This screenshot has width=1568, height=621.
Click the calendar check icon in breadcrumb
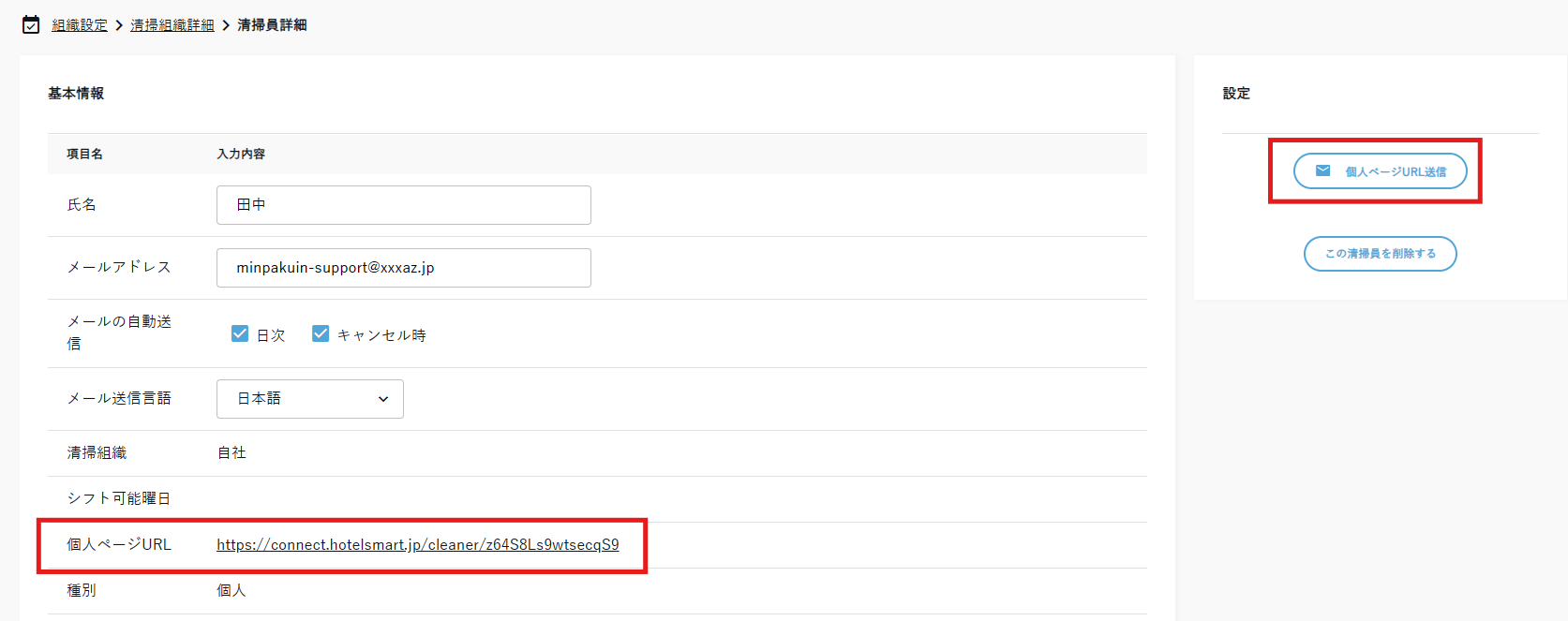[x=31, y=25]
